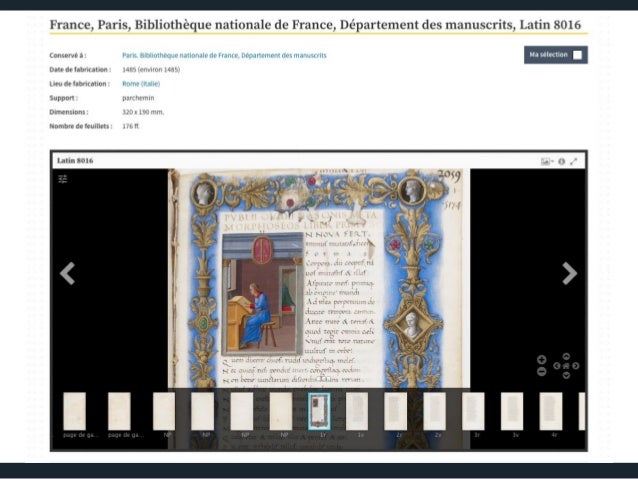Click the miniature of the seated scribe
This screenshot has height=479, width=638.
[x=263, y=294]
